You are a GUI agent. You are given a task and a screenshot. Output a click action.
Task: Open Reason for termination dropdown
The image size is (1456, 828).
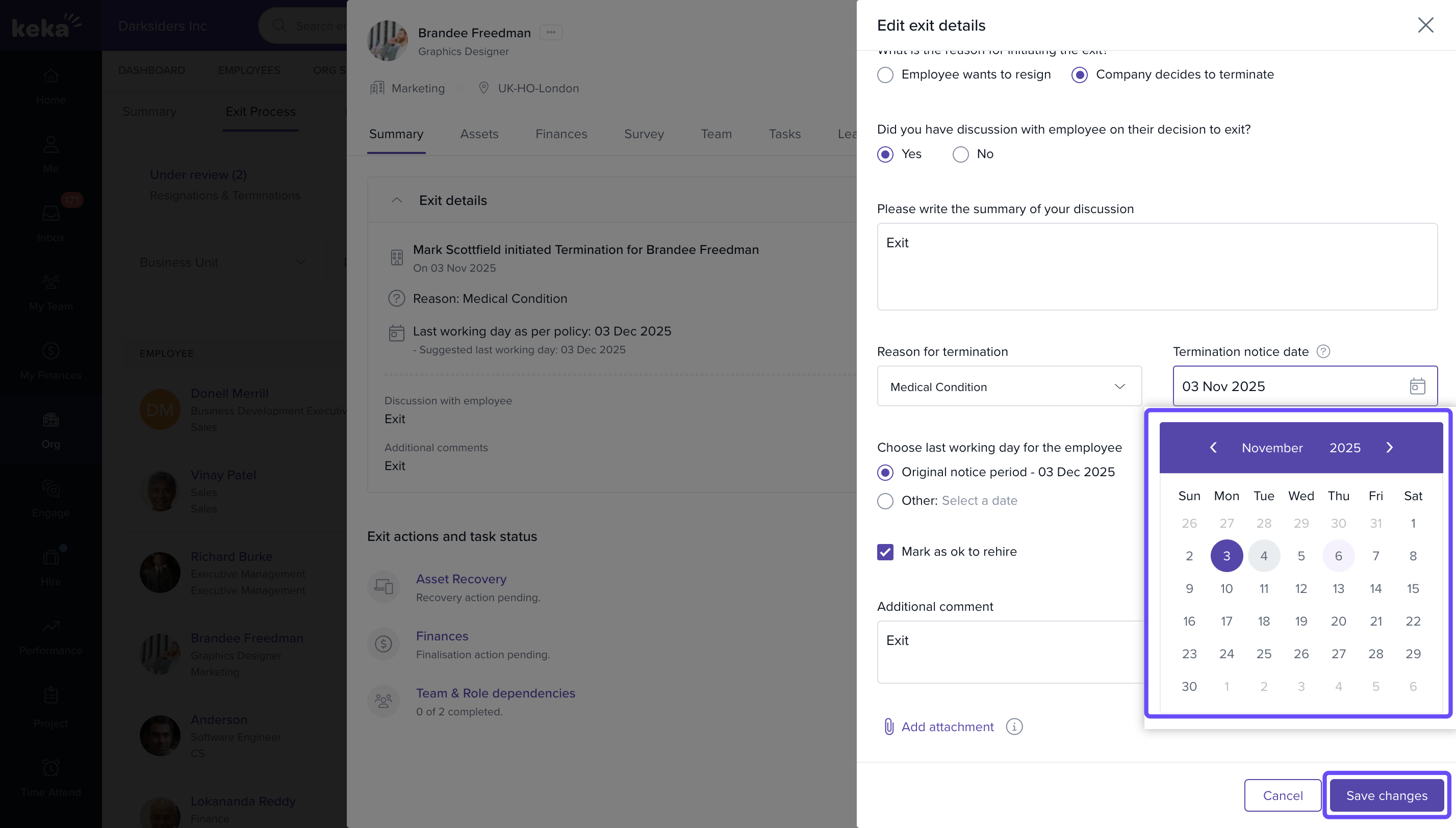(x=1009, y=386)
